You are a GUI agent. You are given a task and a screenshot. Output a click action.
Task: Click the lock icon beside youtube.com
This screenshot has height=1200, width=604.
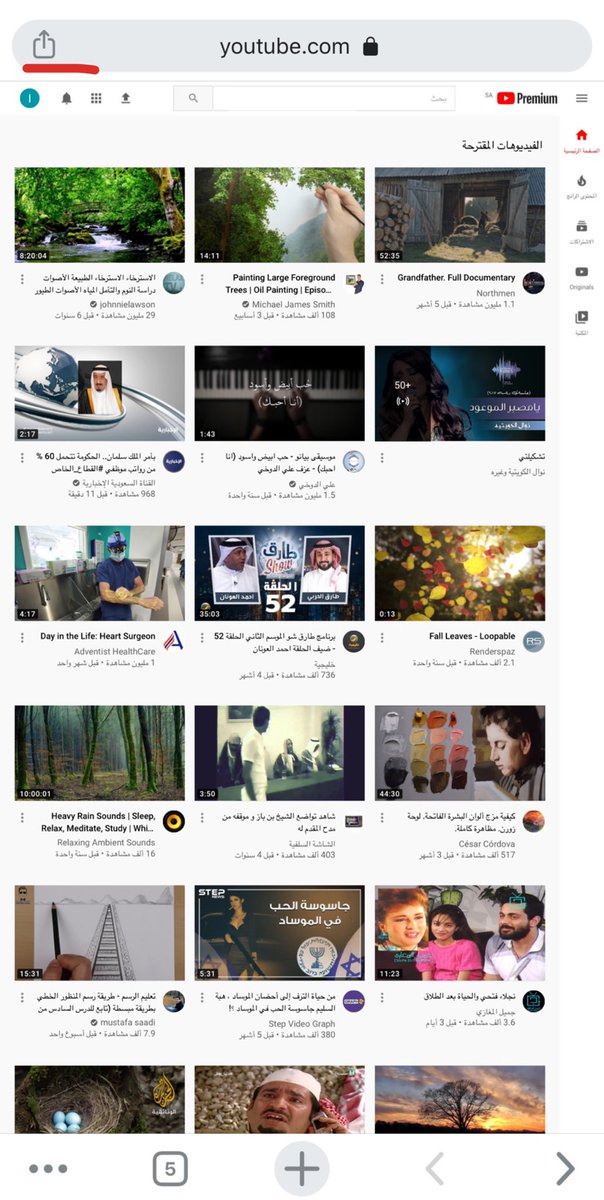370,46
